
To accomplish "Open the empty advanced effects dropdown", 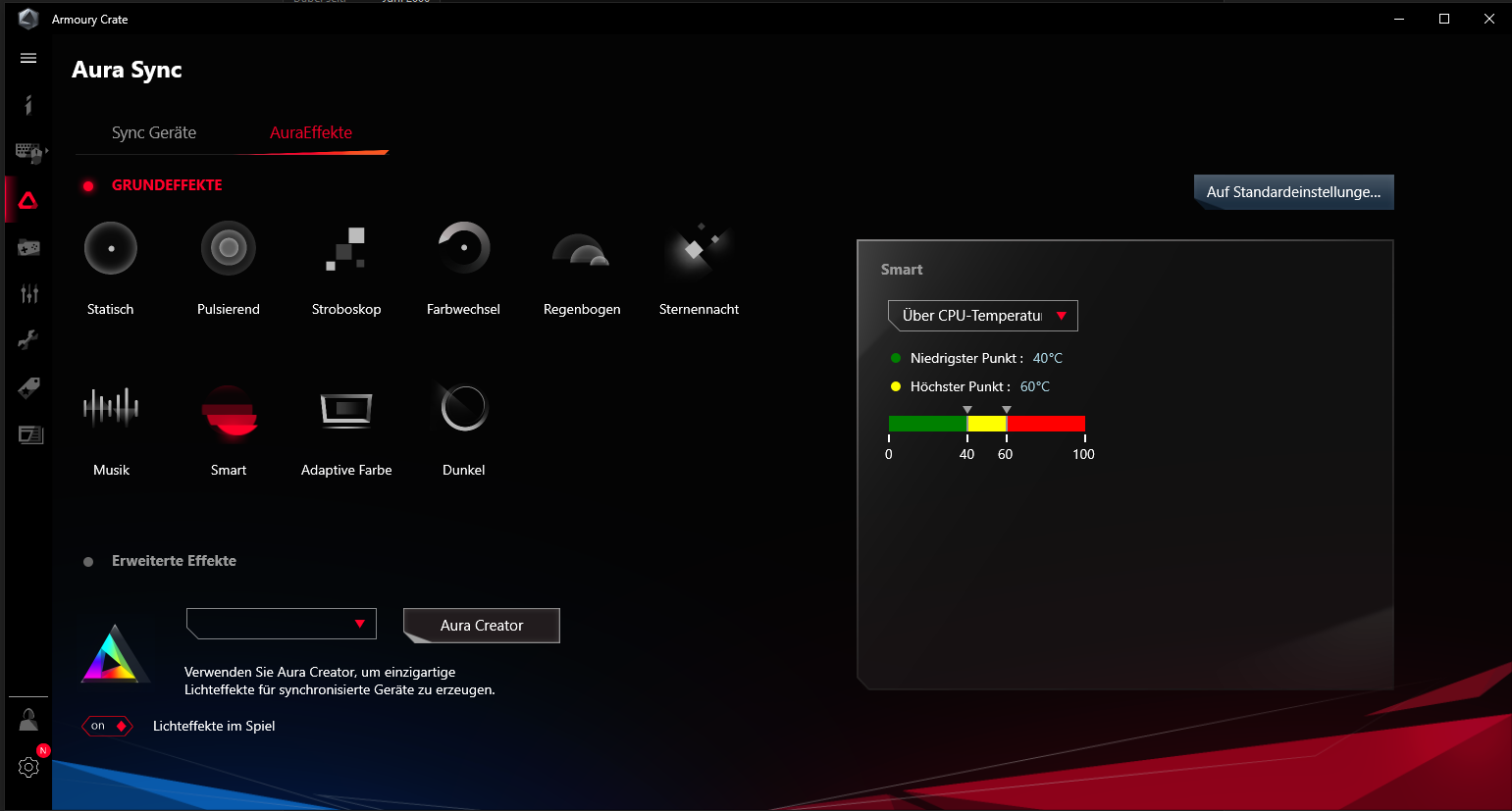I will (x=282, y=624).
